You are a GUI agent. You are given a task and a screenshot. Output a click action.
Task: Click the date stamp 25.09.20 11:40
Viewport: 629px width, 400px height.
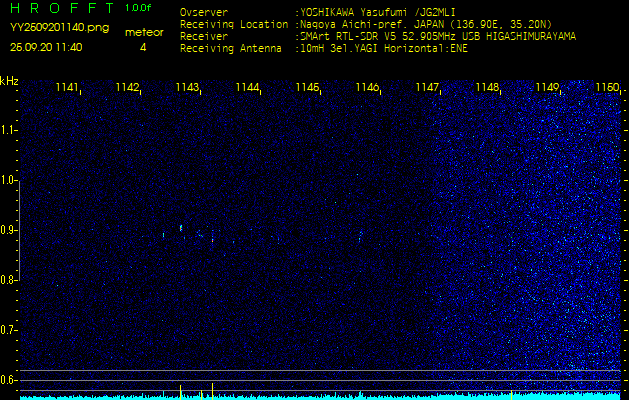tap(46, 47)
